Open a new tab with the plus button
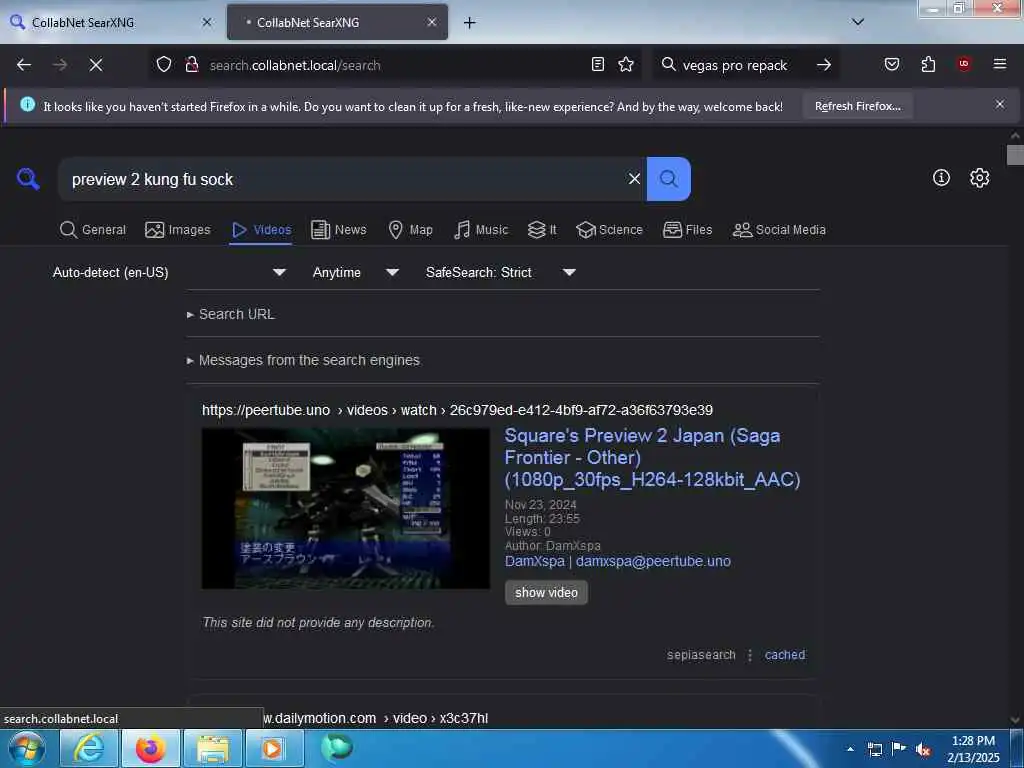Viewport: 1024px width, 768px height. [x=470, y=23]
